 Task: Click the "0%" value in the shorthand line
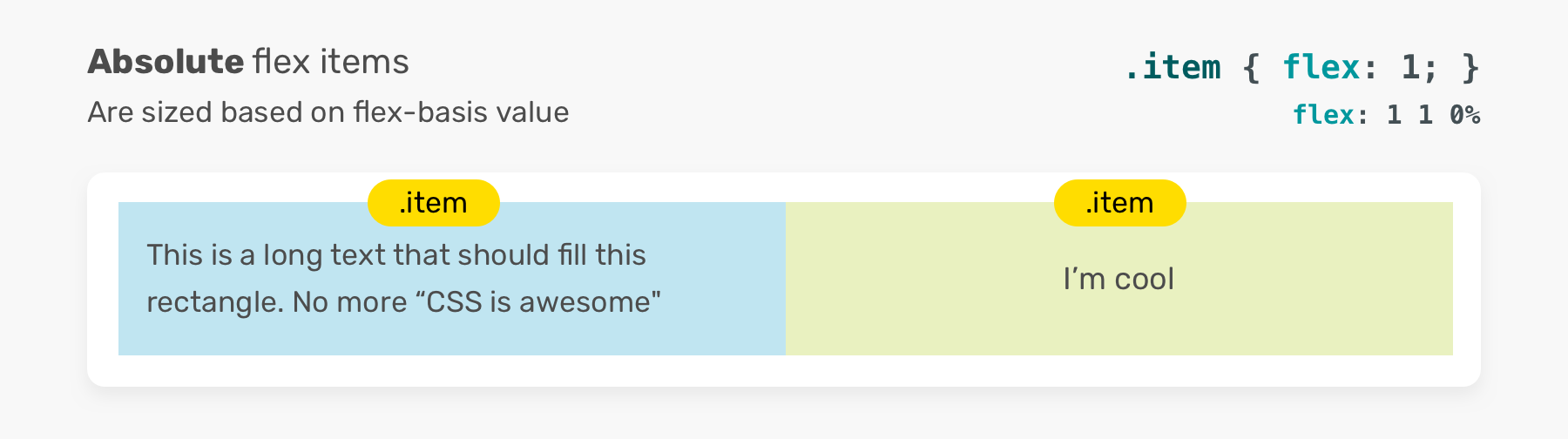click(x=1464, y=115)
